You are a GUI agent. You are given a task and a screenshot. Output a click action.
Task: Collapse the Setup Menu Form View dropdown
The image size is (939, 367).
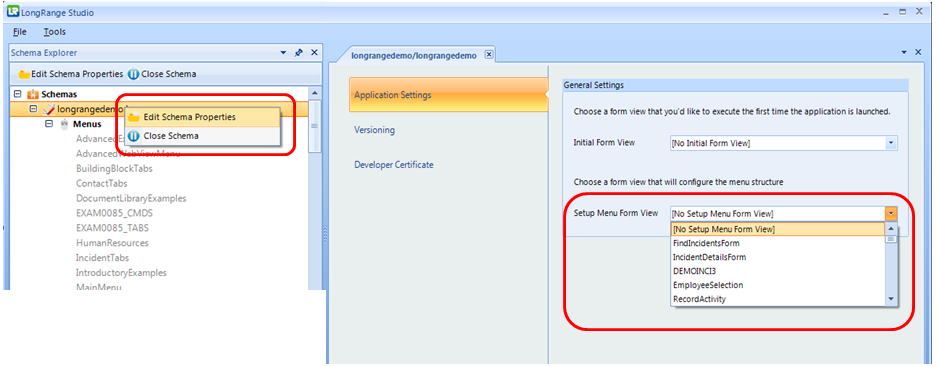[891, 214]
